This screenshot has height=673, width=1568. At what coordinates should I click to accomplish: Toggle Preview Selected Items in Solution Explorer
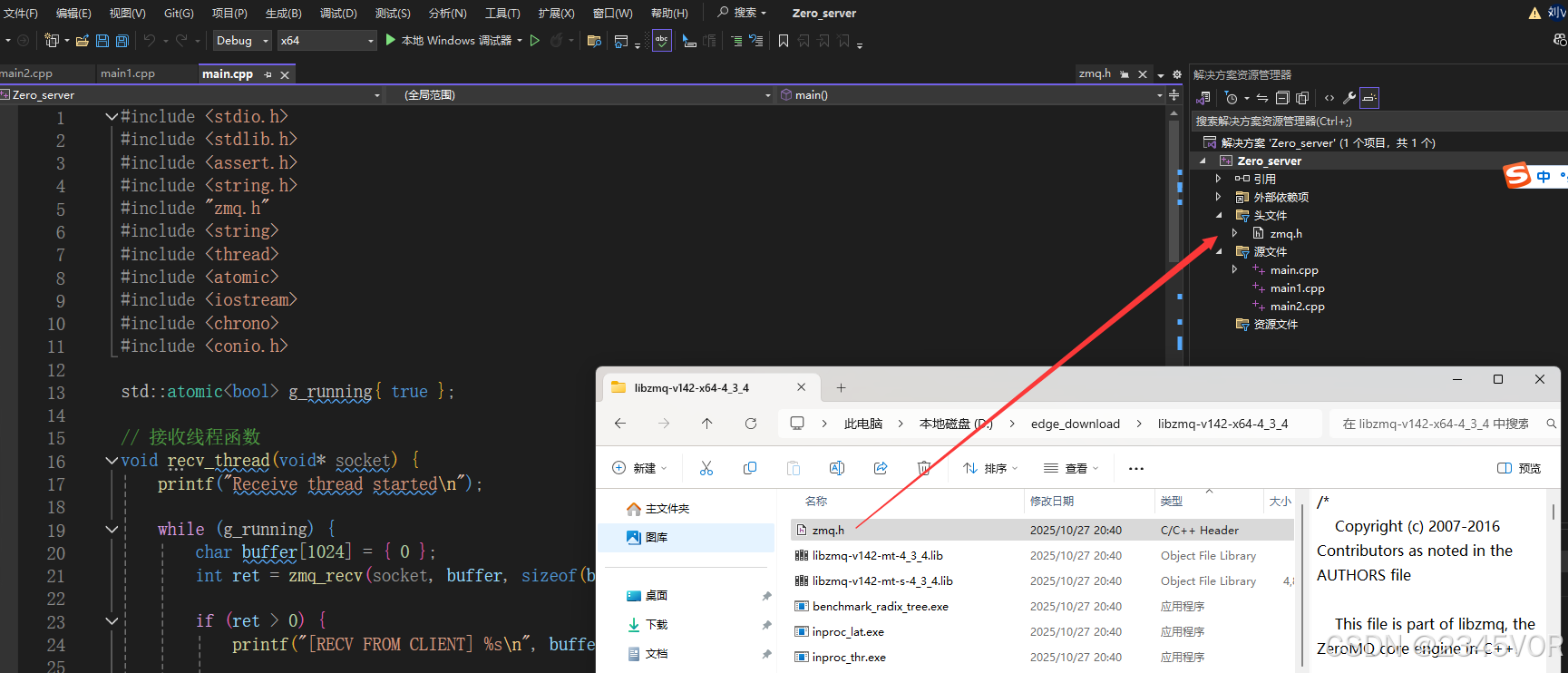(1369, 98)
